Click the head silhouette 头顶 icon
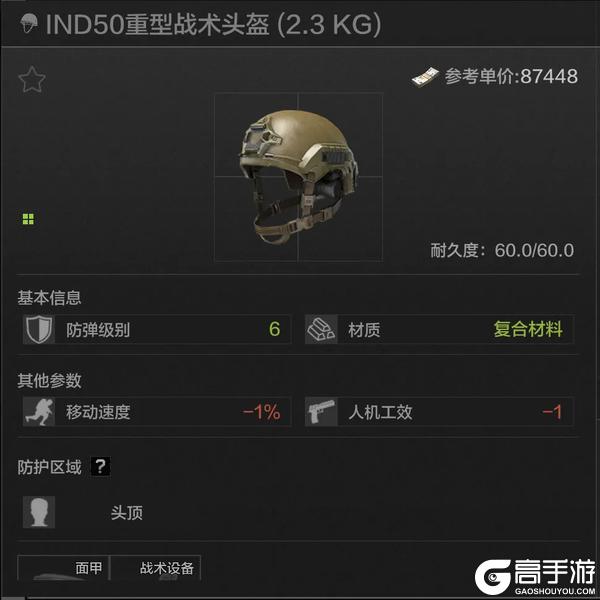Image resolution: width=600 pixels, height=600 pixels. 39,512
